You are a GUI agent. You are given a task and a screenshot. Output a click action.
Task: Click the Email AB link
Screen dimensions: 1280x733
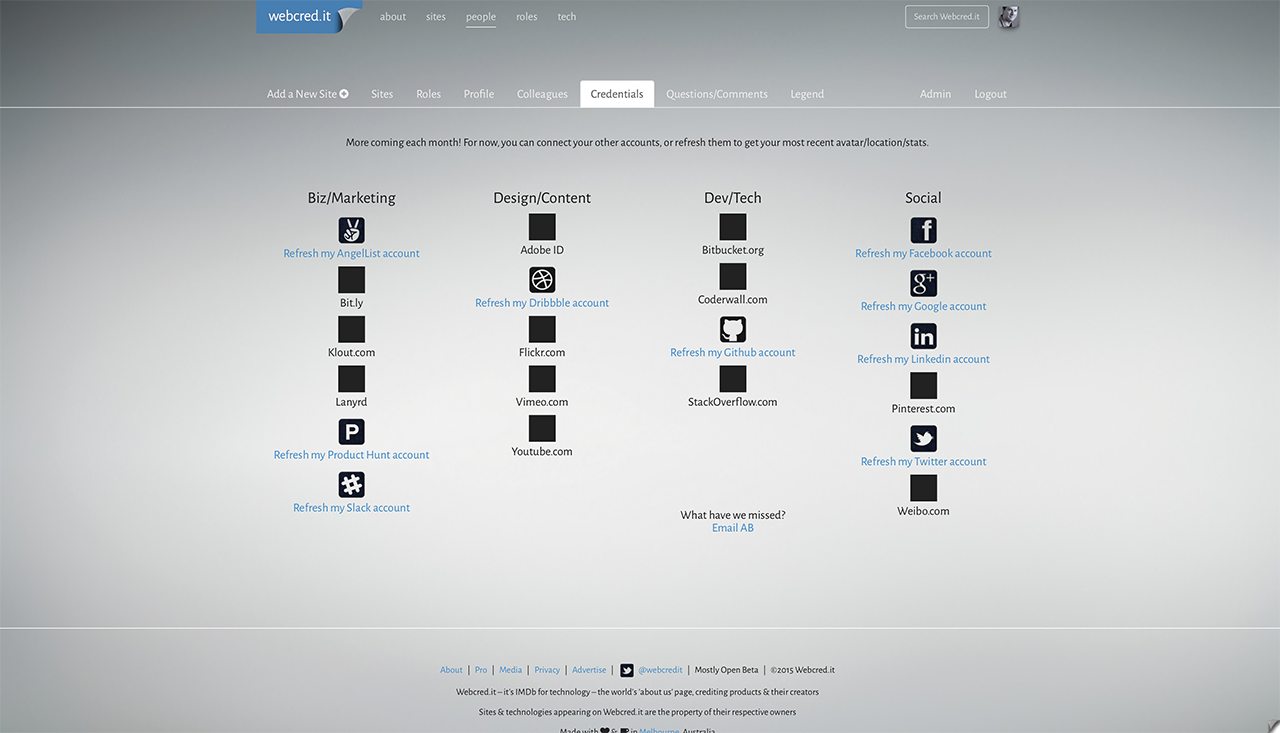(x=732, y=527)
